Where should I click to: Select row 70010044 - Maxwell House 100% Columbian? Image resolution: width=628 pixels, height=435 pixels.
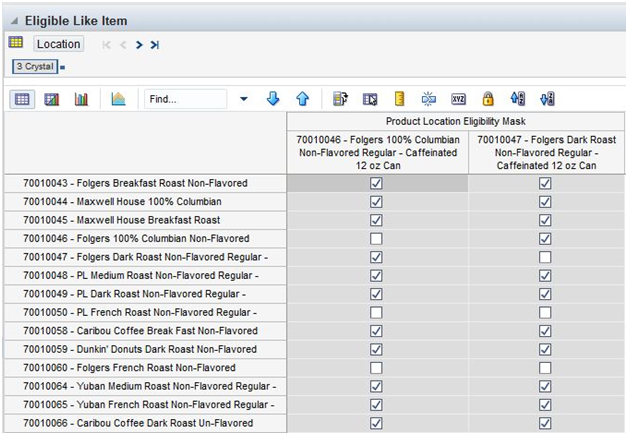145,202
